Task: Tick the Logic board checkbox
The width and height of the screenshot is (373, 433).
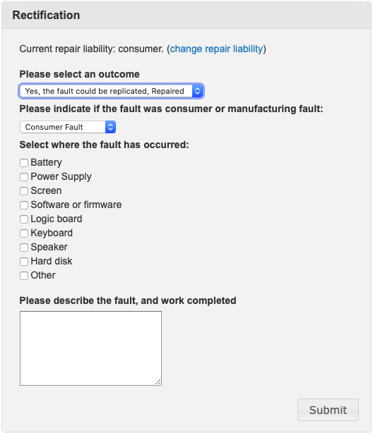Action: pyautogui.click(x=24, y=219)
